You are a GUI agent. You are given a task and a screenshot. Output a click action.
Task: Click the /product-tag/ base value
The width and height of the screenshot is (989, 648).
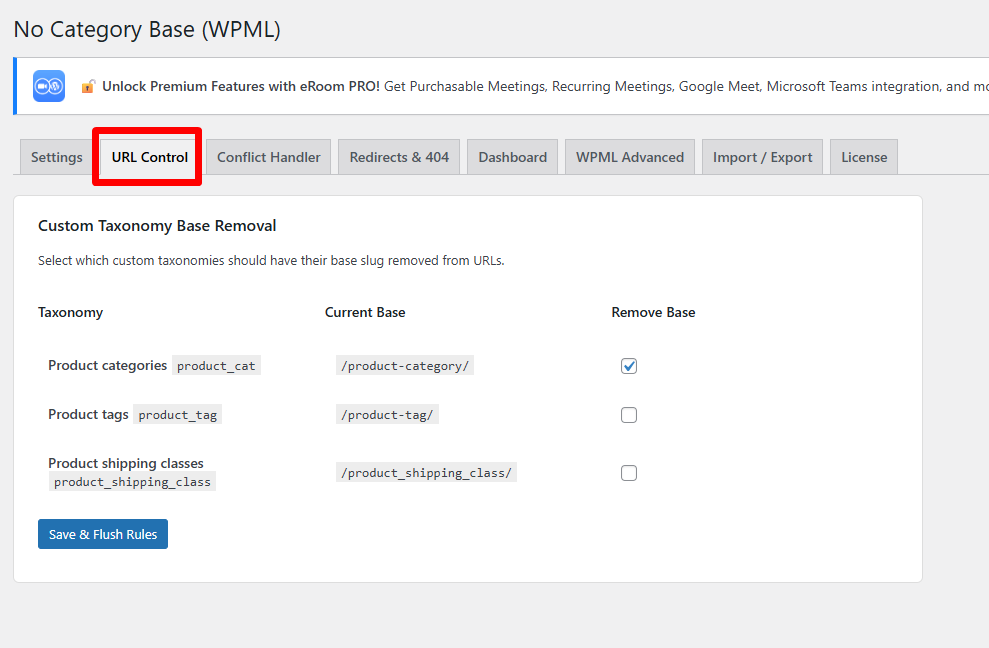[387, 415]
